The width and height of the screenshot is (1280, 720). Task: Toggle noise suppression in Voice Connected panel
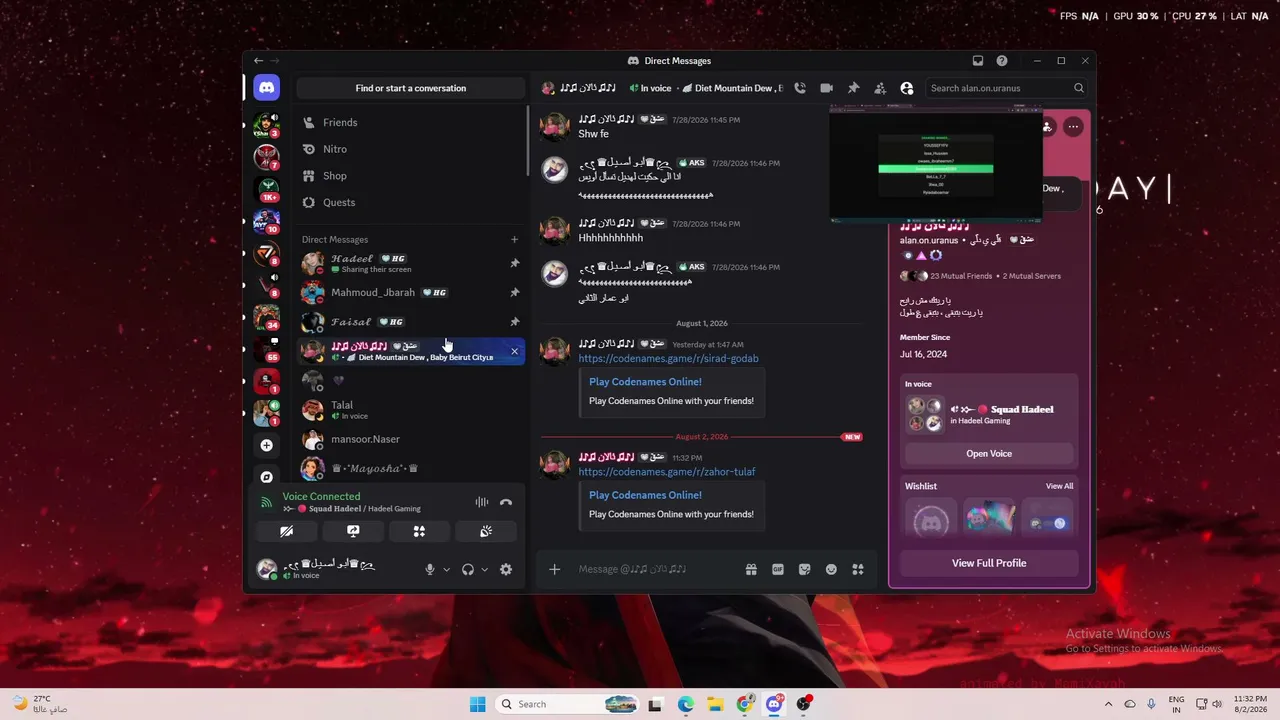click(482, 502)
